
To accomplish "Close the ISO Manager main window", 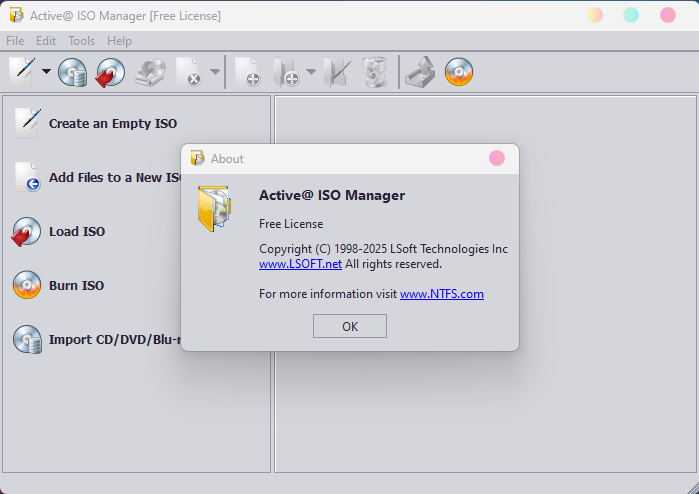I will point(668,15).
